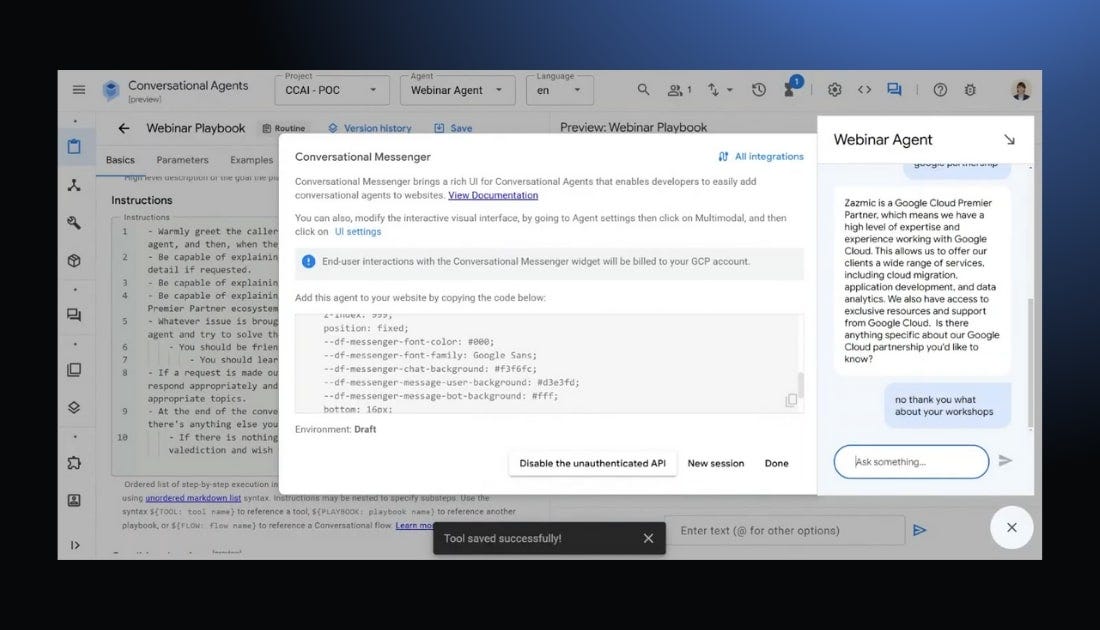Open the Project CCAI - POC dropdown

pyautogui.click(x=331, y=91)
